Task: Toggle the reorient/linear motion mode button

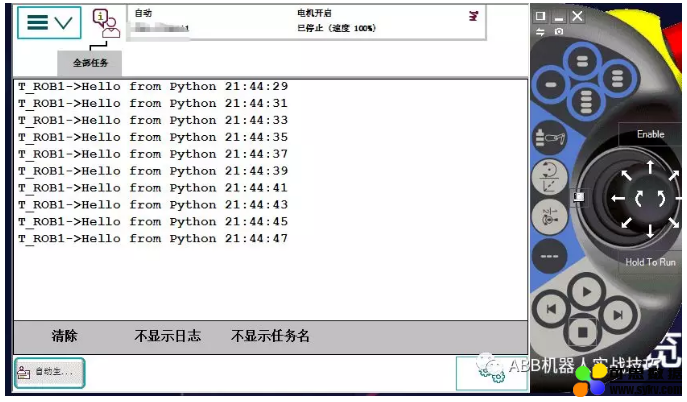Action: tap(551, 177)
